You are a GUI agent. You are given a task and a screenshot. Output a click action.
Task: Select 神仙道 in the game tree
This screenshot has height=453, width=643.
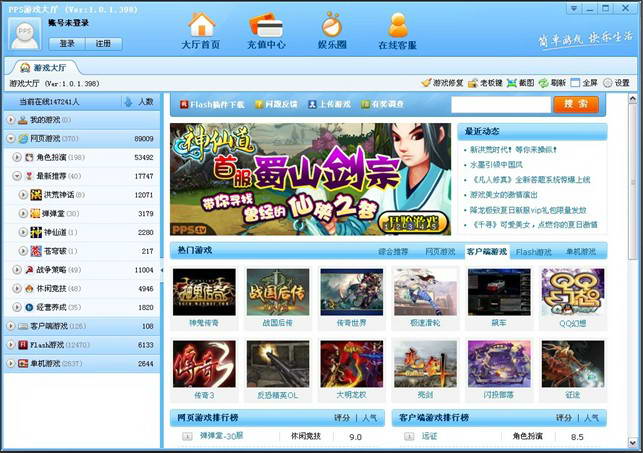[x=82, y=232]
